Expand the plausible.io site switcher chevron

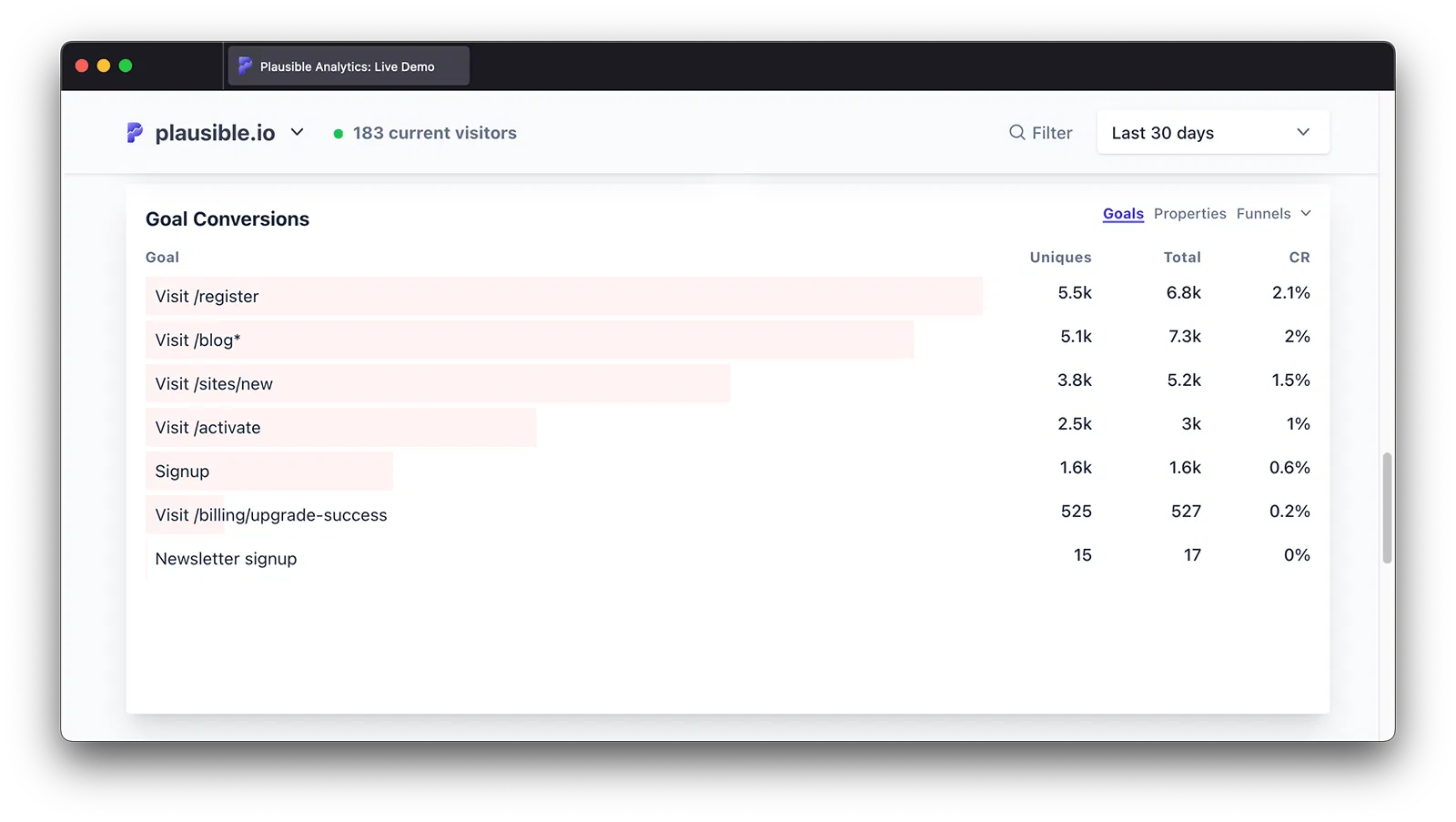pyautogui.click(x=297, y=133)
